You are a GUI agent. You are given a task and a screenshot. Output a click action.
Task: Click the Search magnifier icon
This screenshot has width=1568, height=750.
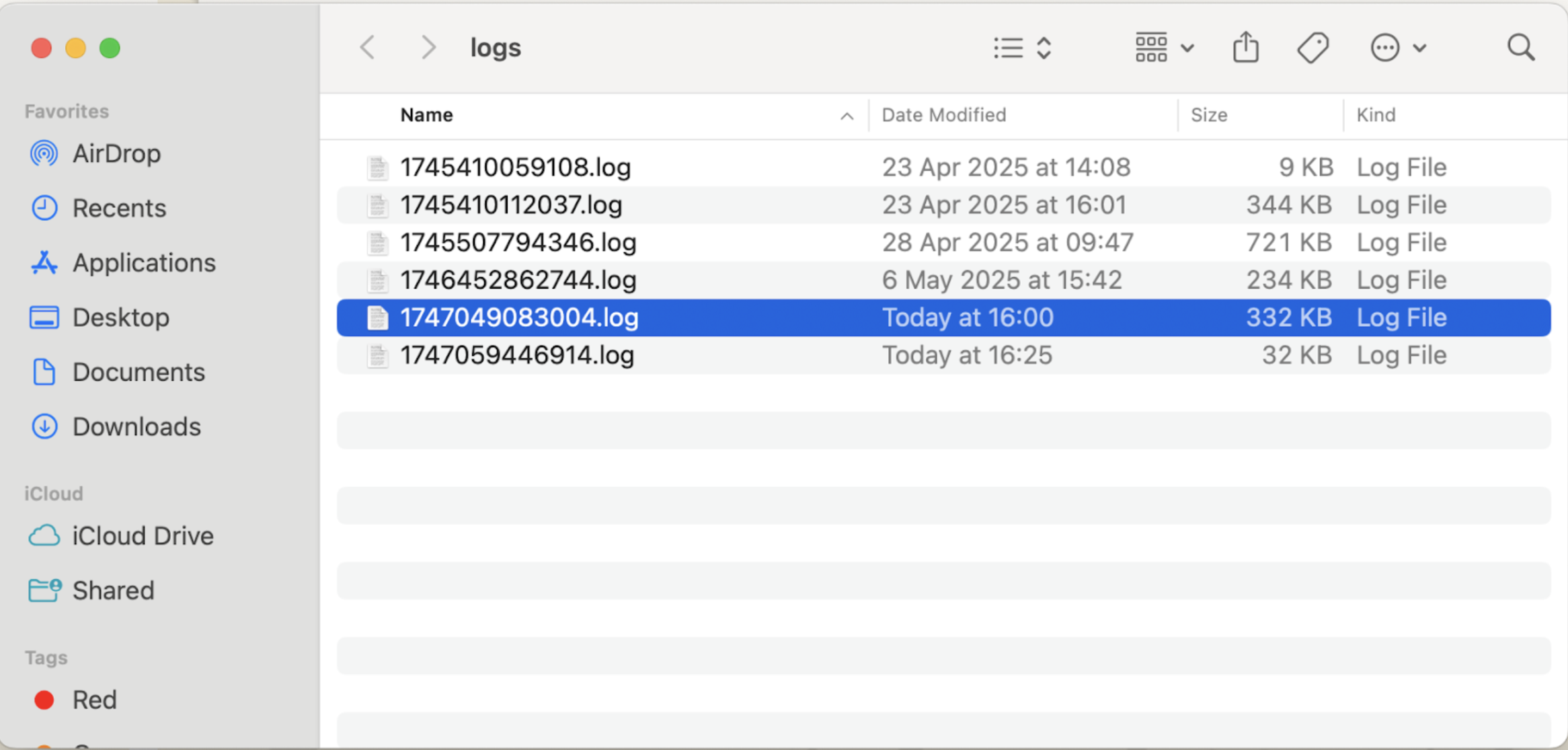1521,48
